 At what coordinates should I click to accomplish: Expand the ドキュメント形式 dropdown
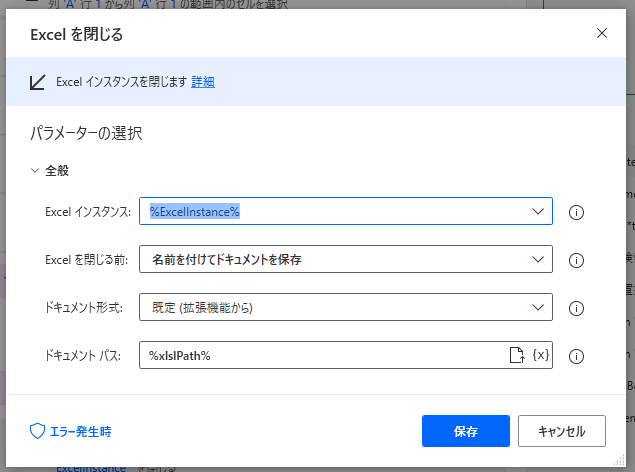[x=538, y=307]
